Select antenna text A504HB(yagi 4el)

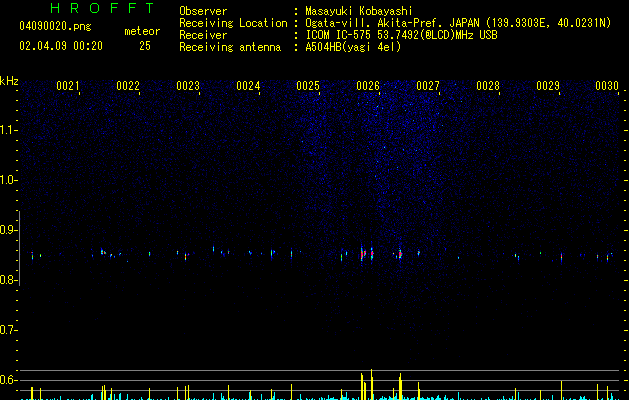click(353, 47)
